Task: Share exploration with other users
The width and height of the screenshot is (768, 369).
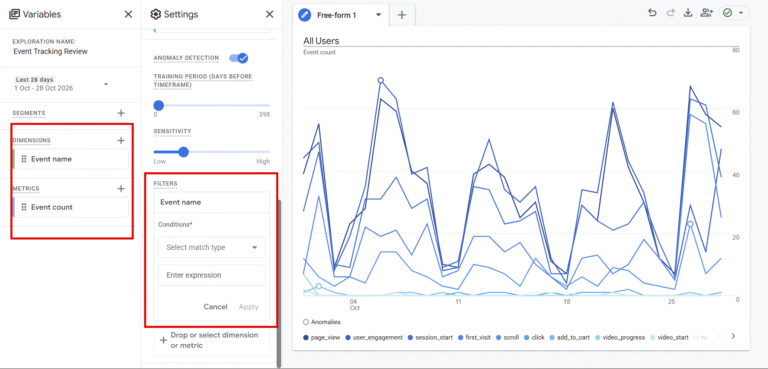Action: (x=706, y=13)
